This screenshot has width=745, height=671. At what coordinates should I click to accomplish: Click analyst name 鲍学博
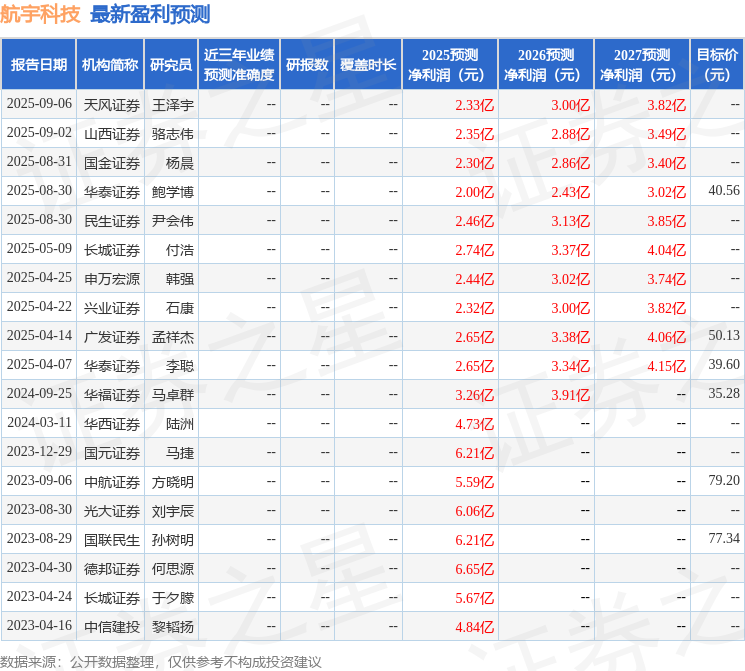pos(172,192)
